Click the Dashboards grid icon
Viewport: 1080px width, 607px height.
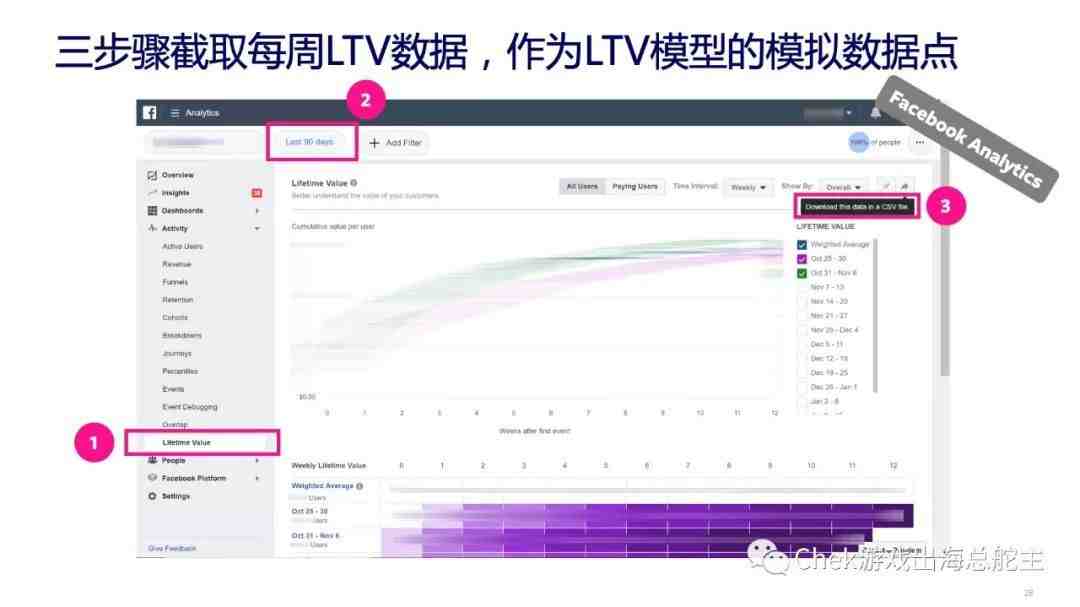pyautogui.click(x=152, y=210)
